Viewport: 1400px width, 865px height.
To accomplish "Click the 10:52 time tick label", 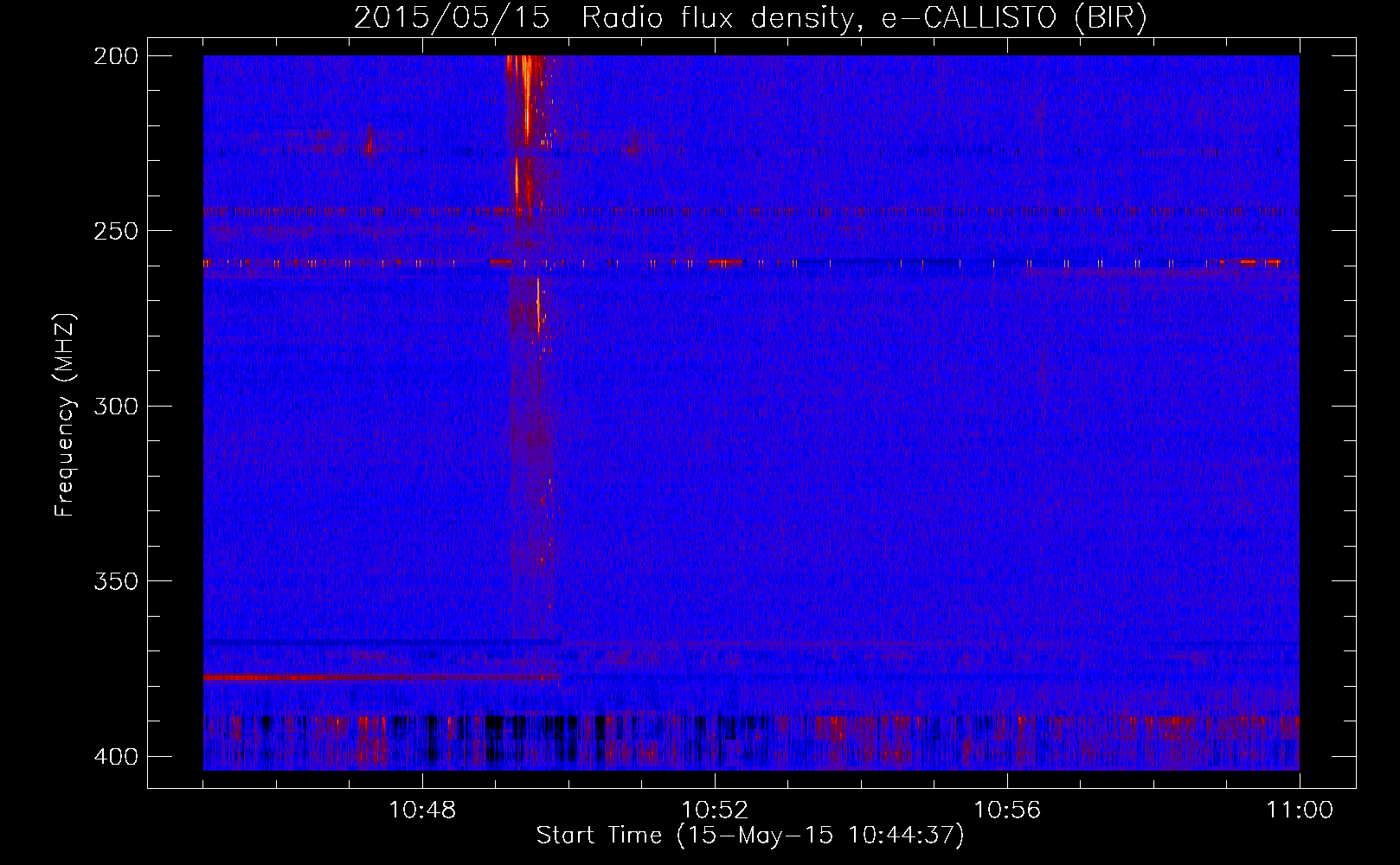I will click(715, 811).
